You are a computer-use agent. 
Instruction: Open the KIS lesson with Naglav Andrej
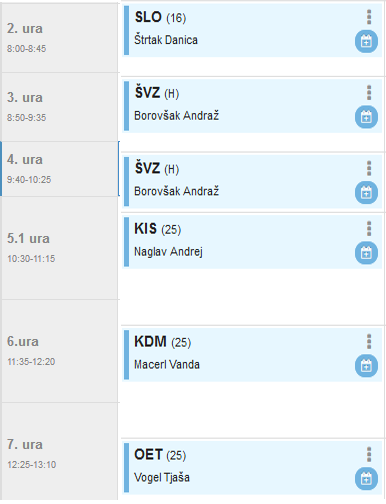[x=252, y=242]
